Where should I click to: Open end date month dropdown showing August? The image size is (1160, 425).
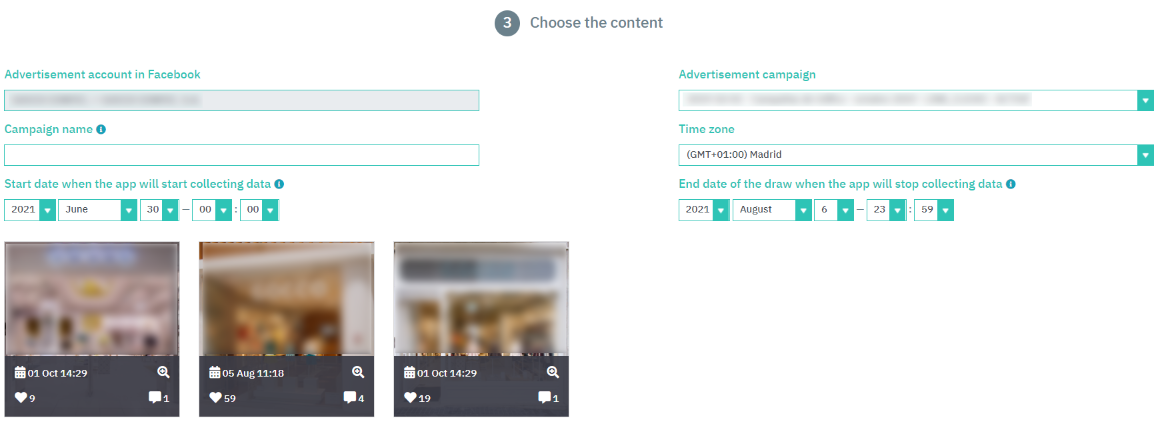click(772, 210)
